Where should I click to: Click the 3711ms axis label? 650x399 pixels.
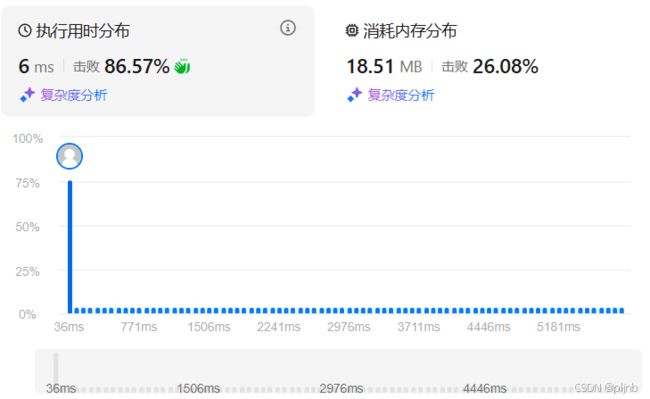pyautogui.click(x=419, y=327)
